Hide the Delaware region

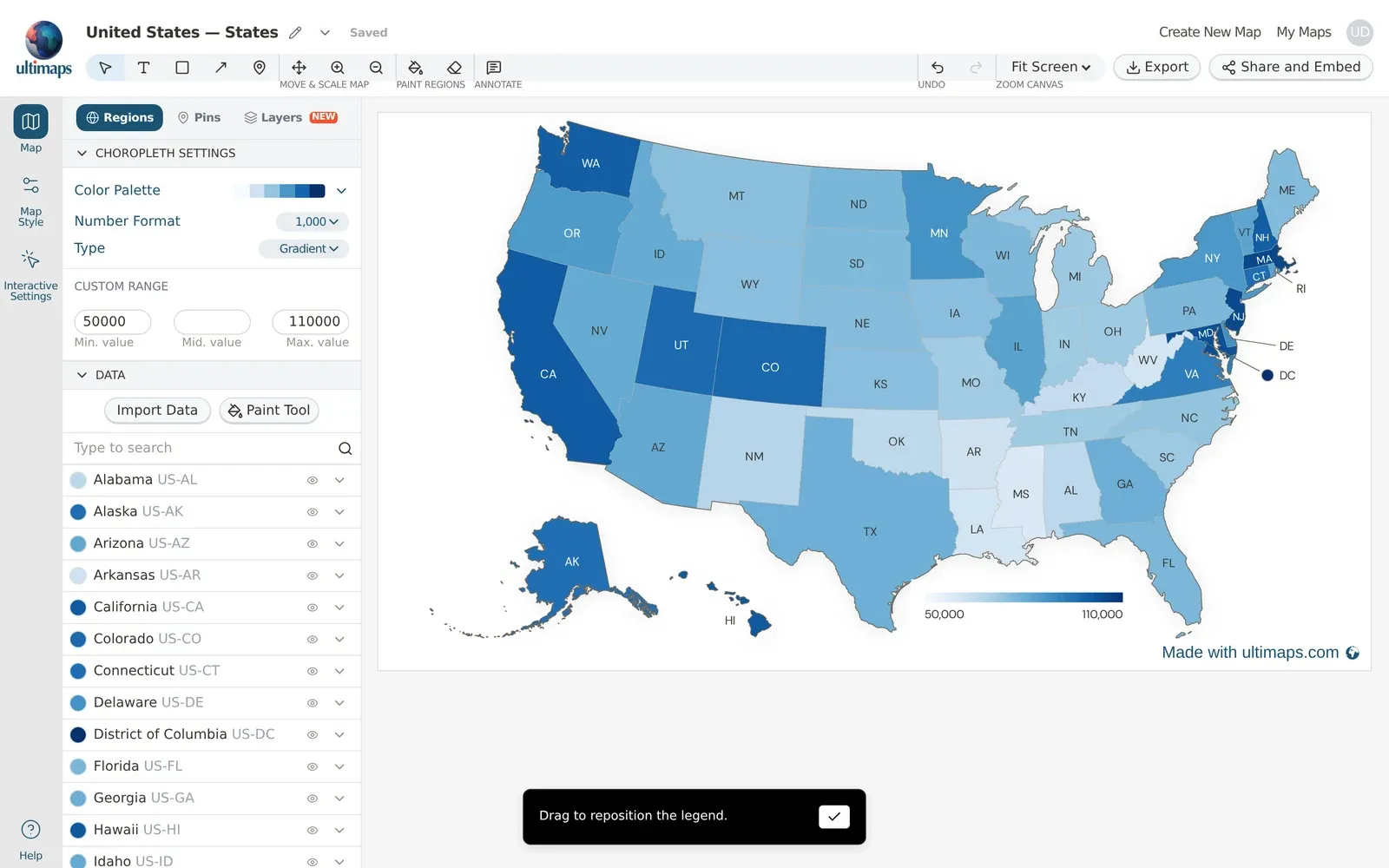tap(313, 703)
